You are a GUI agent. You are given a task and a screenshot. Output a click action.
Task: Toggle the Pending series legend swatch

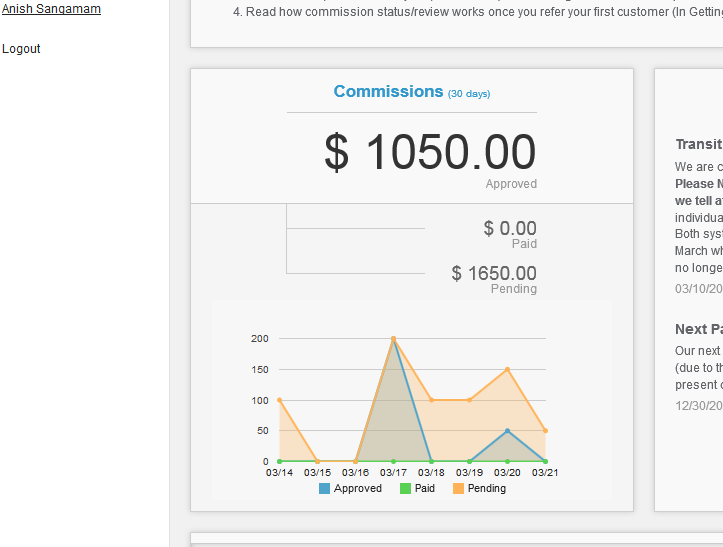click(459, 489)
